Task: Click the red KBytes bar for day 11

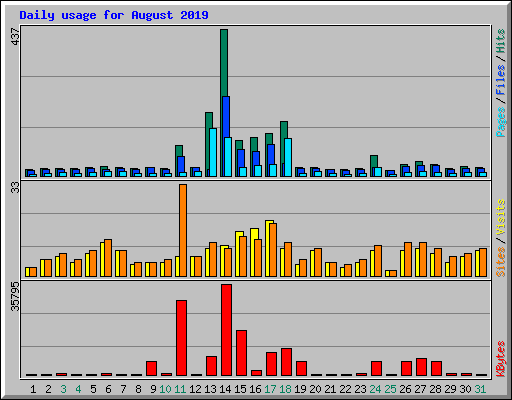Action: (181, 338)
